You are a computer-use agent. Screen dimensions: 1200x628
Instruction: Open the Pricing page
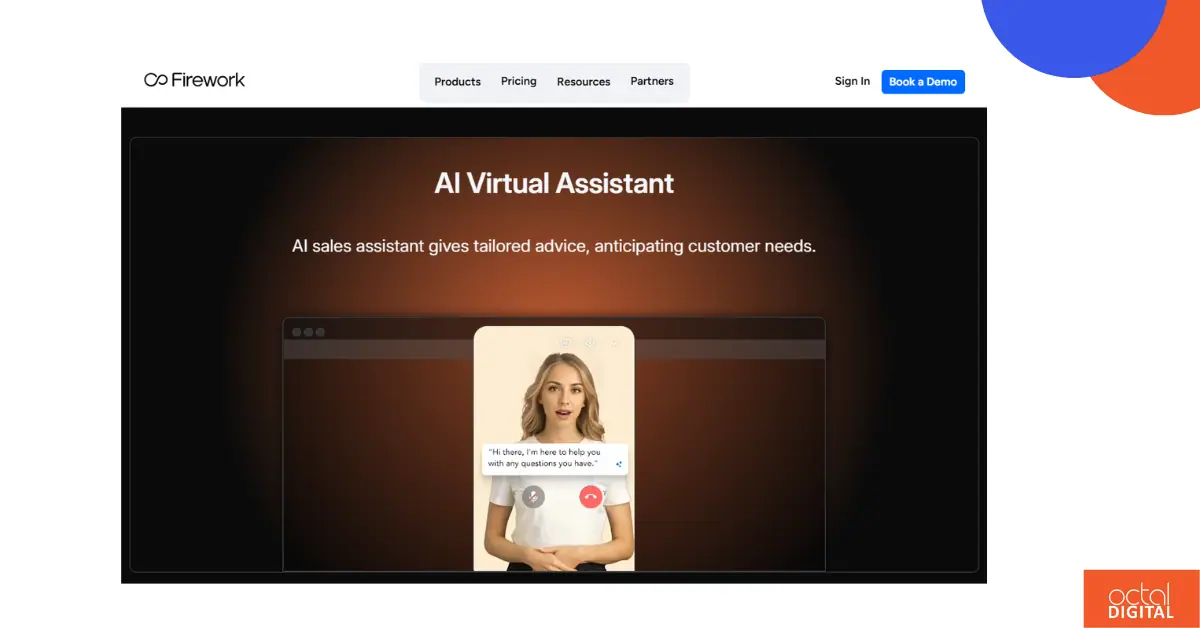tap(519, 82)
